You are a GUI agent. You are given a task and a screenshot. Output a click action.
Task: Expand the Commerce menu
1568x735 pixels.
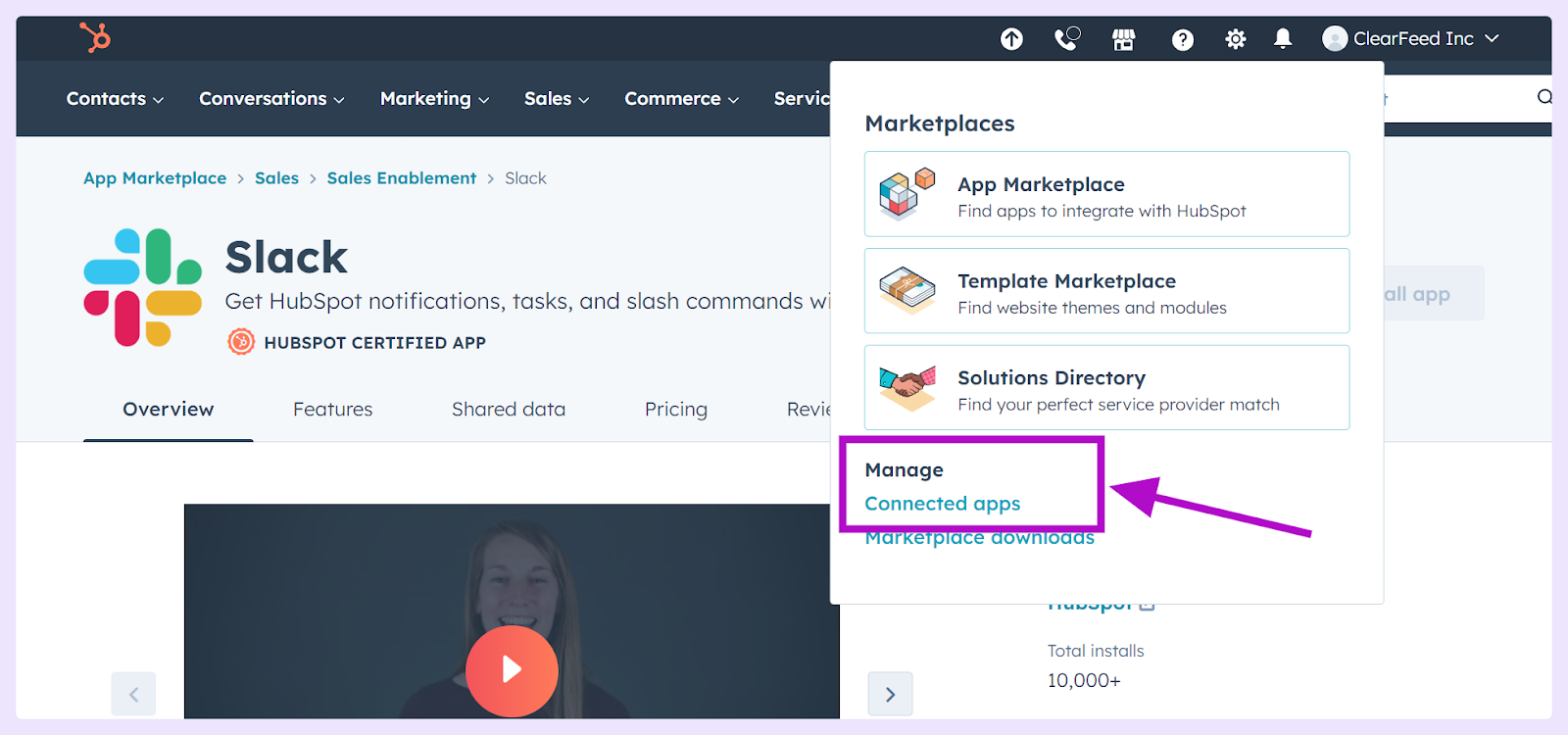coord(681,98)
